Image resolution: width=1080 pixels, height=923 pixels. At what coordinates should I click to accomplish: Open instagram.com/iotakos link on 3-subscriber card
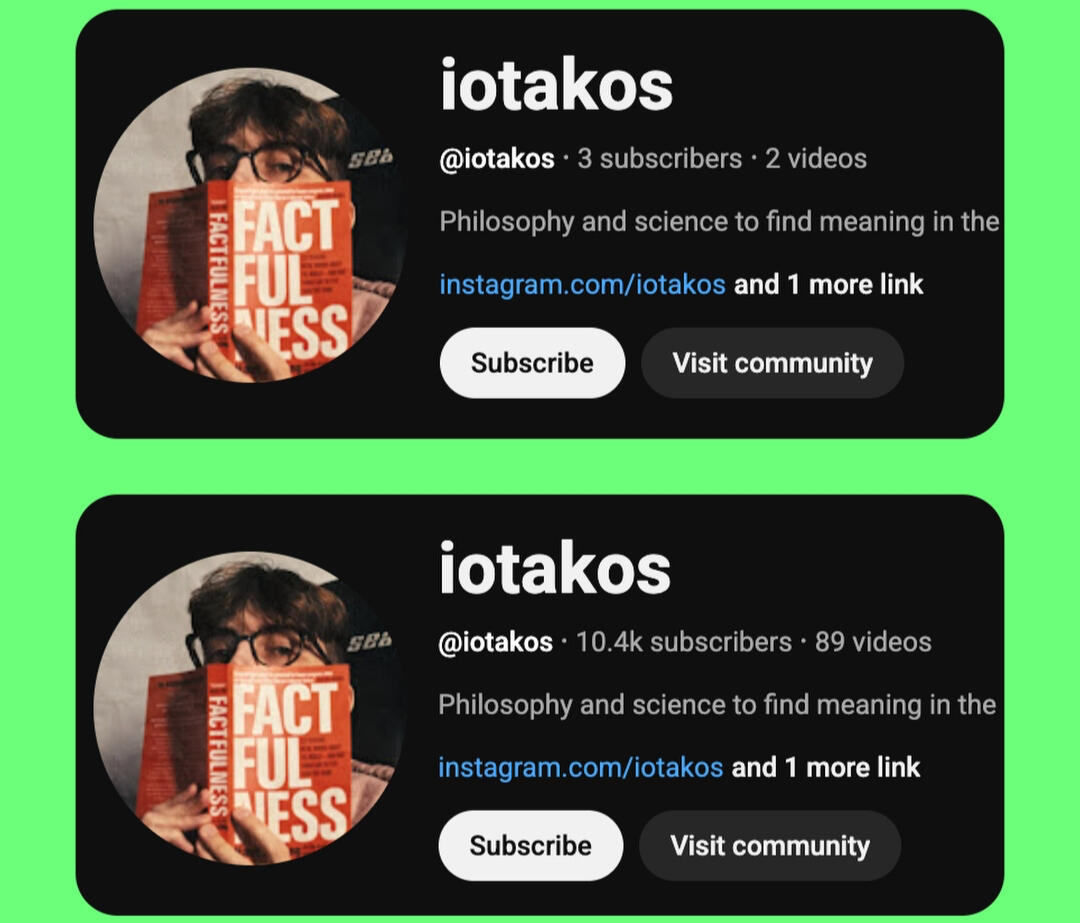582,284
